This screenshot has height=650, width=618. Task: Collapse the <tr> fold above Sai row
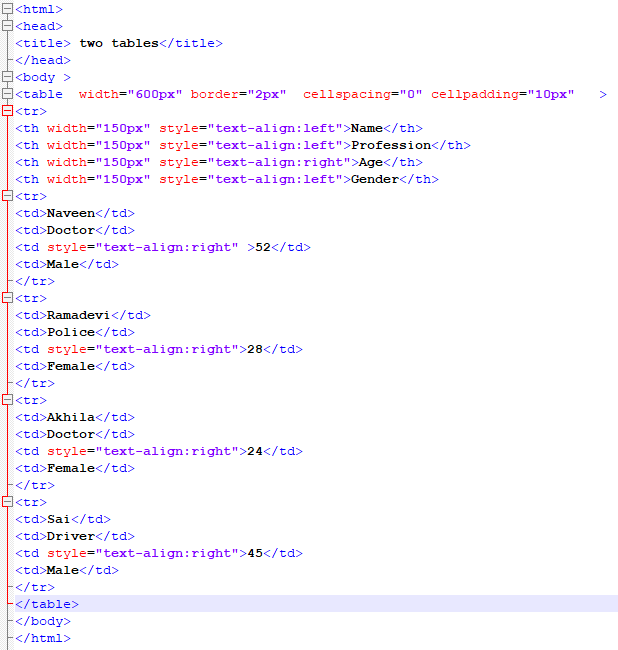click(7, 501)
